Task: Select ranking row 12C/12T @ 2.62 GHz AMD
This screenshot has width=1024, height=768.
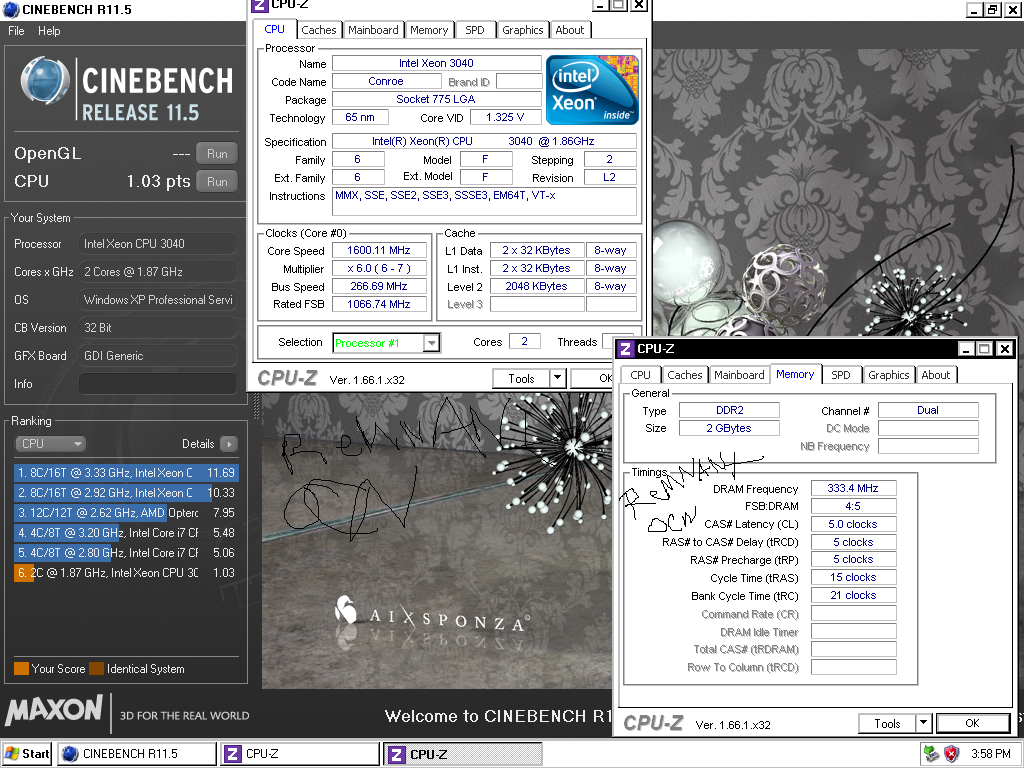Action: [126, 513]
